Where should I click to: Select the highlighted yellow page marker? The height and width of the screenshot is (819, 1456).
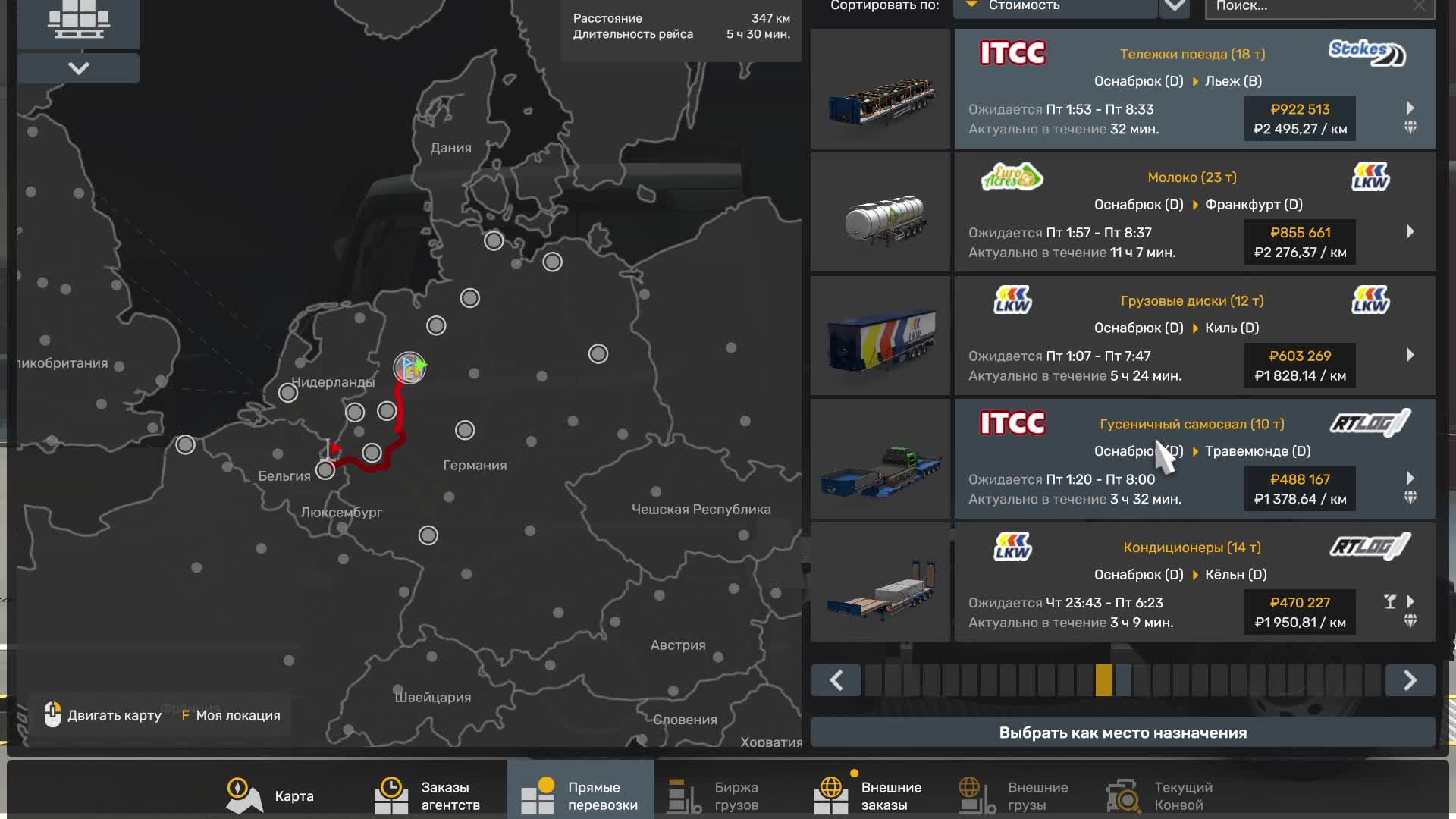[1103, 680]
